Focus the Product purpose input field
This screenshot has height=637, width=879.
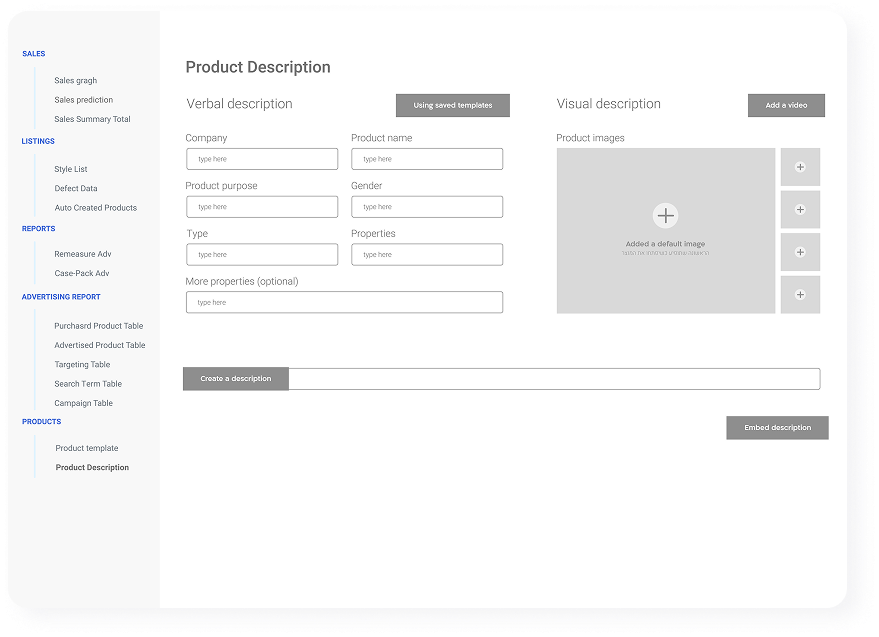(x=262, y=206)
